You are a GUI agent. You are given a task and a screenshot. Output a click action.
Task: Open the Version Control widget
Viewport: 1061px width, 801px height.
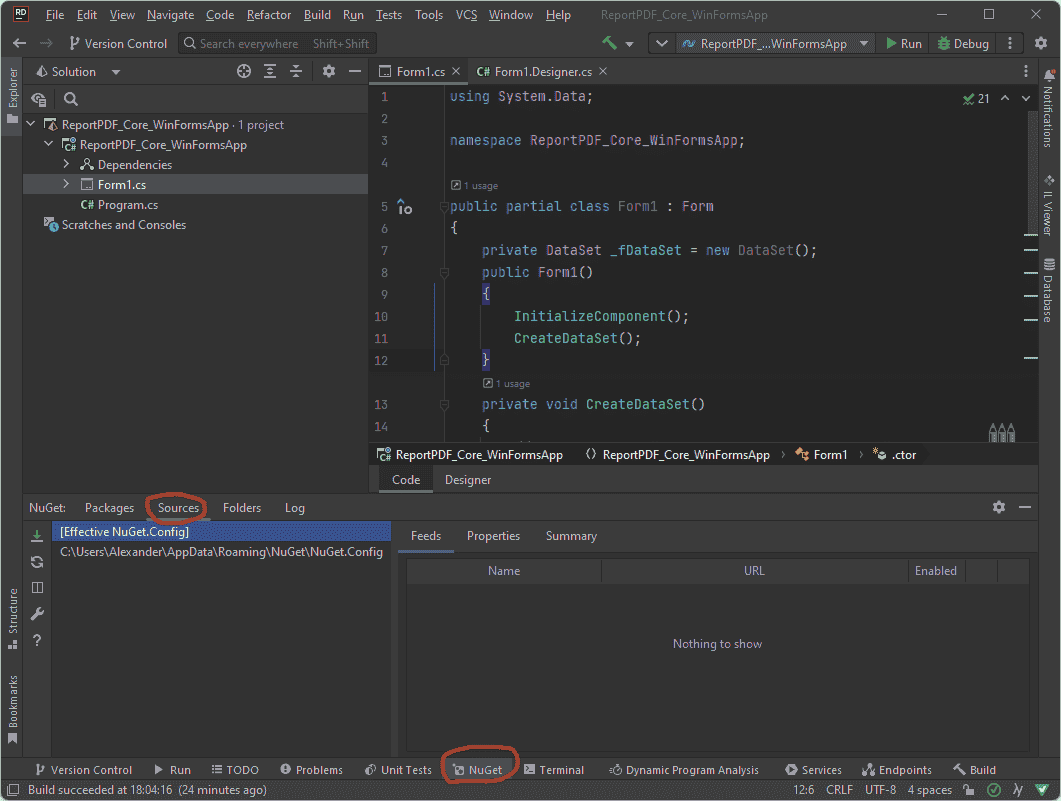tap(118, 43)
